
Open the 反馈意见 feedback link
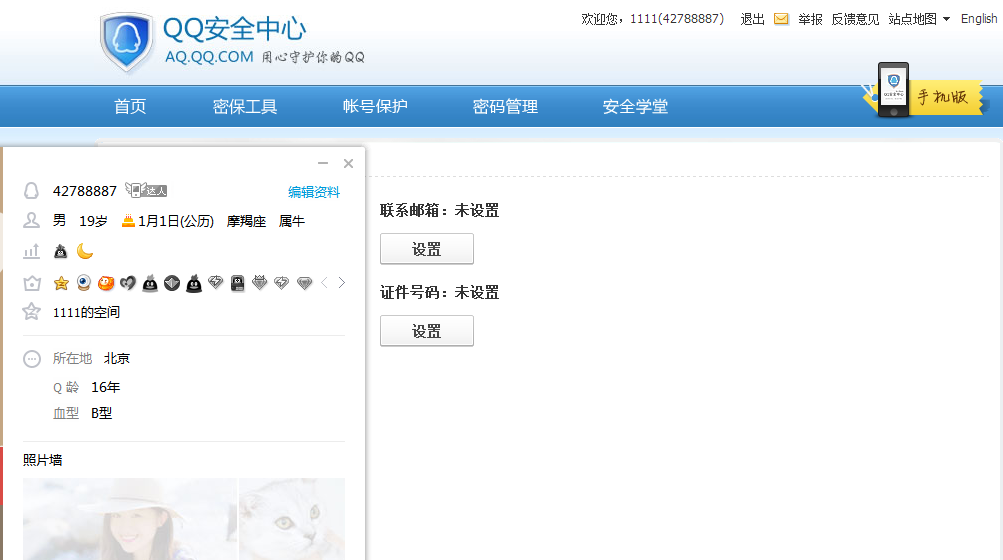855,19
